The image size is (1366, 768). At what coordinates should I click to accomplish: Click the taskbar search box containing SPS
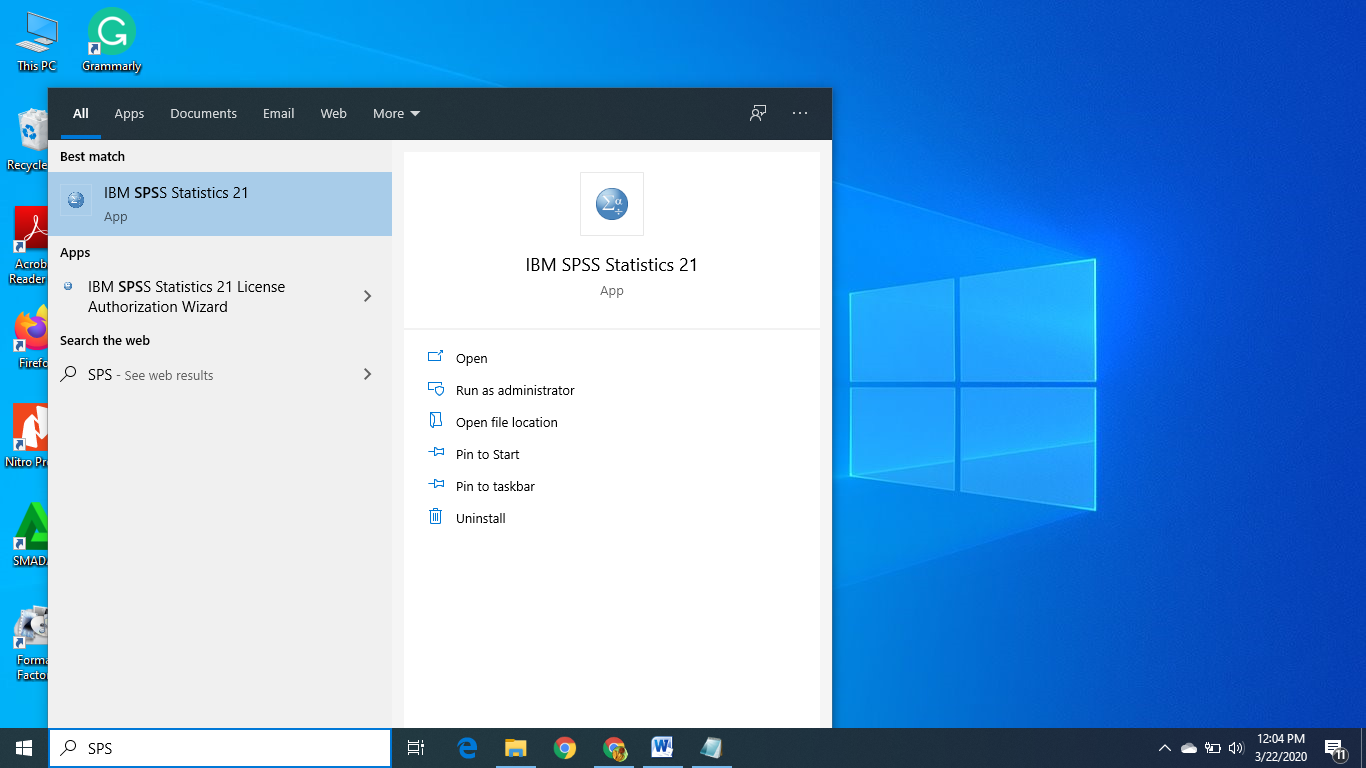220,748
